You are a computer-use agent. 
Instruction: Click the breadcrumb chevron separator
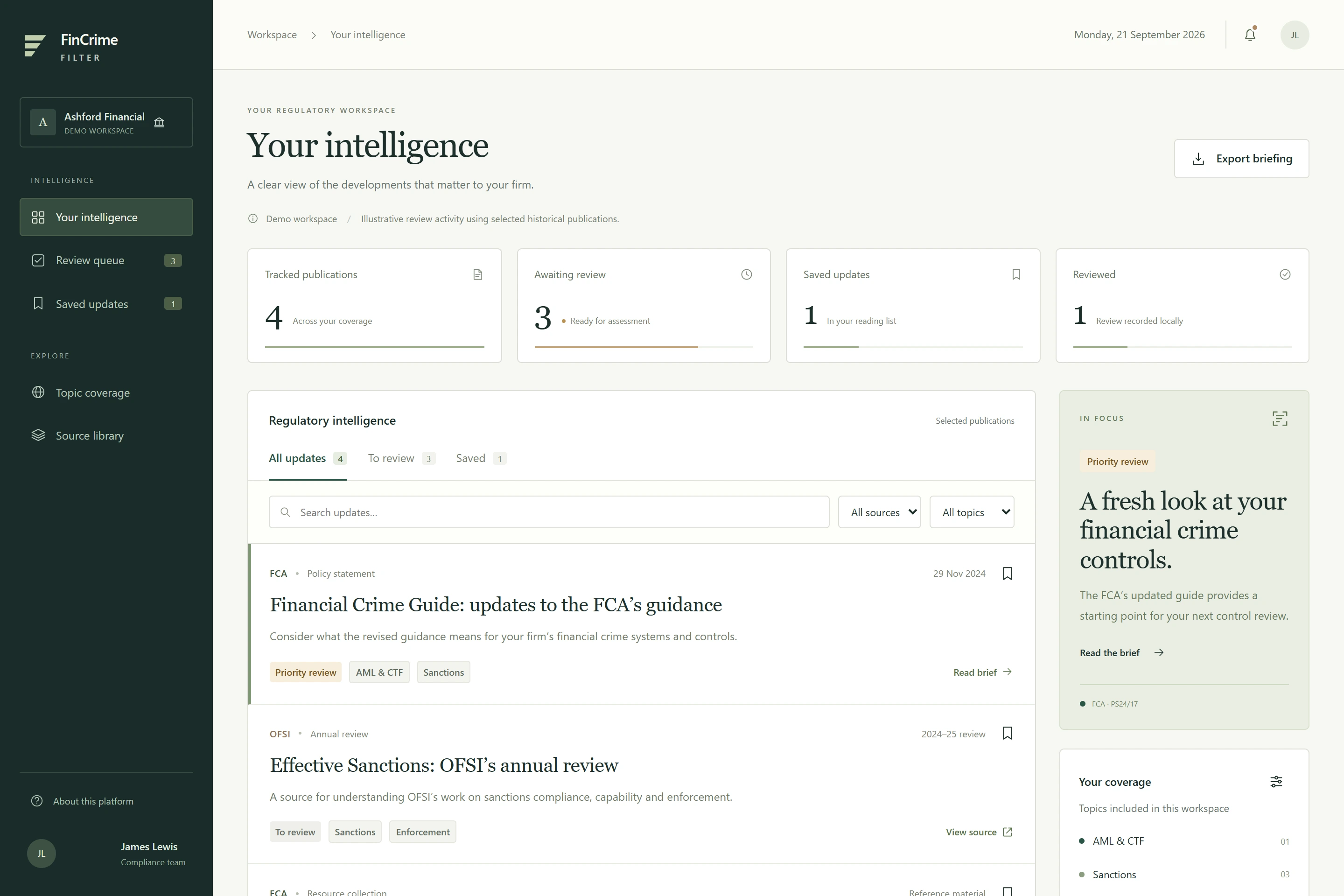[314, 35]
